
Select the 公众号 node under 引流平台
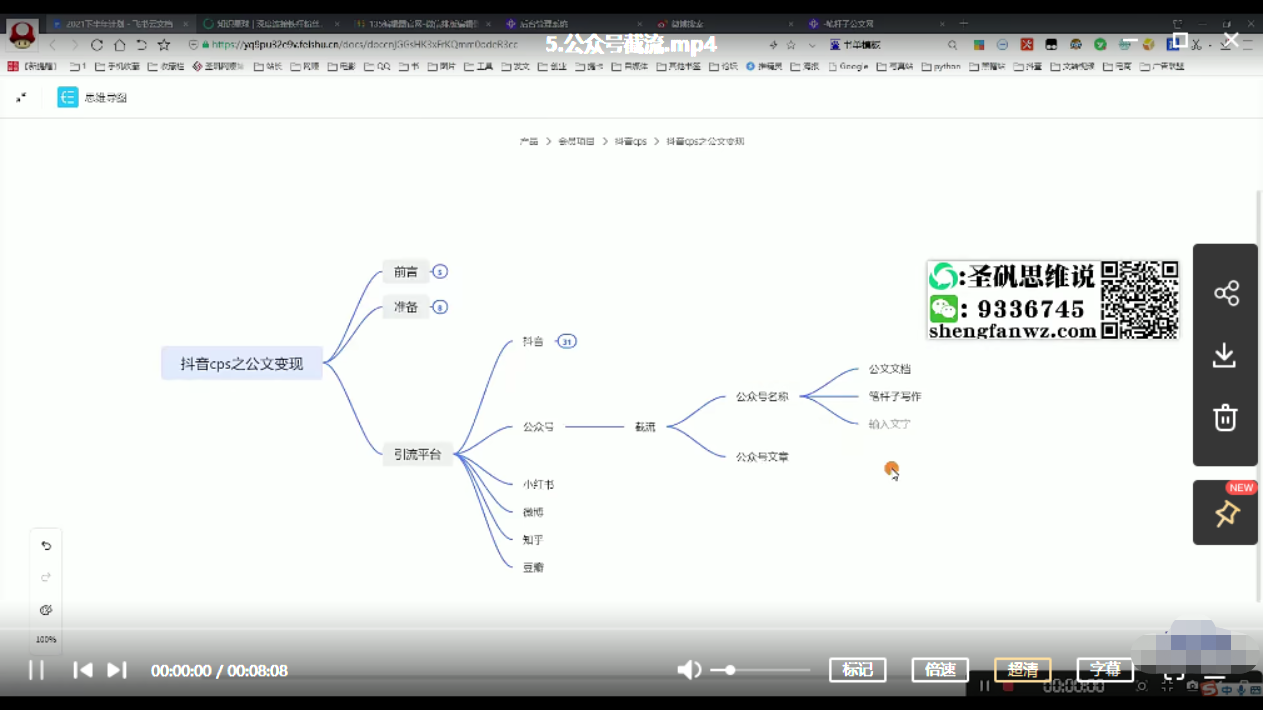538,427
